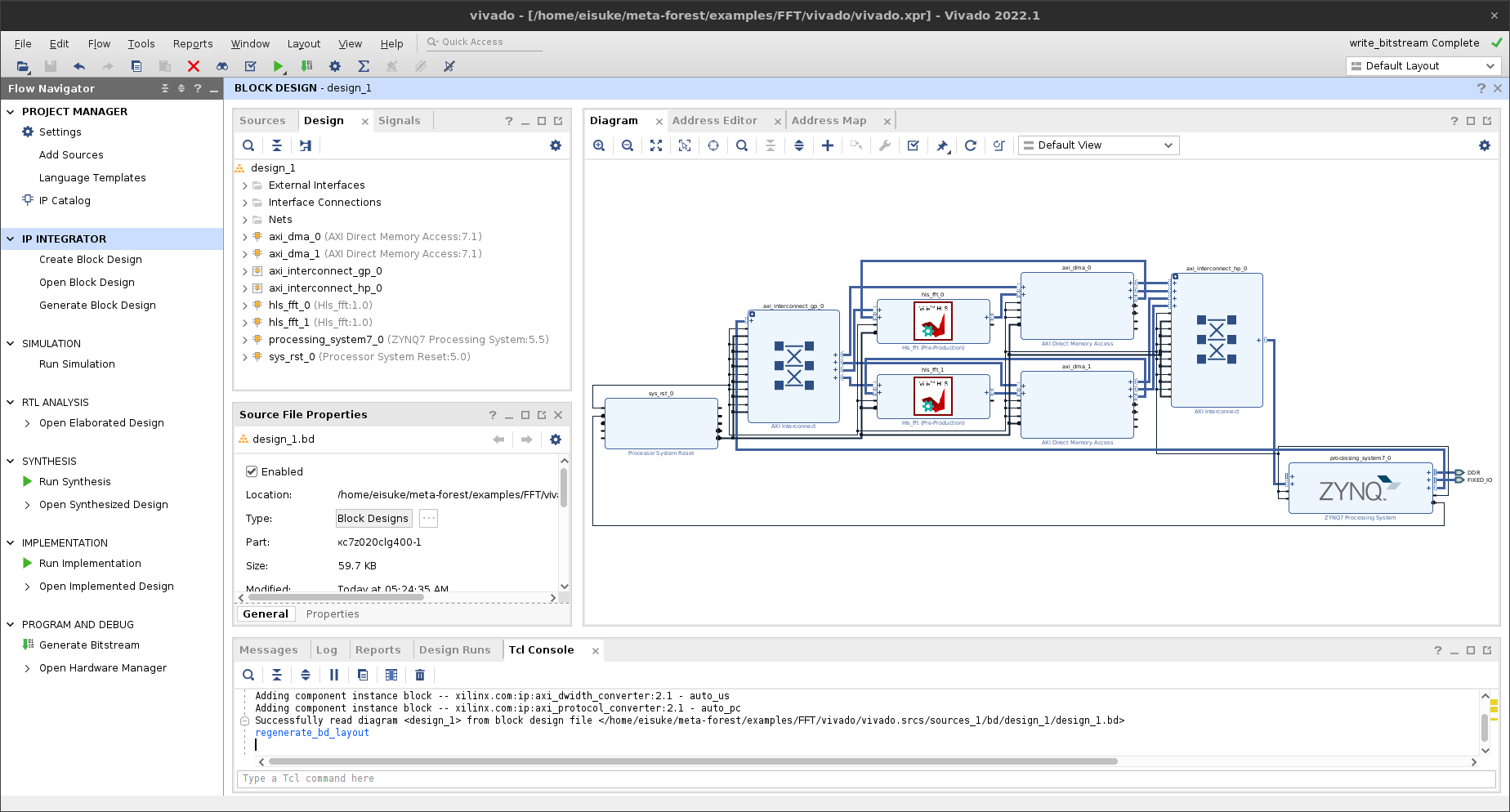Image resolution: width=1510 pixels, height=812 pixels.
Task: Click the Generate Bitstream toolbar icon
Action: pyautogui.click(x=306, y=66)
